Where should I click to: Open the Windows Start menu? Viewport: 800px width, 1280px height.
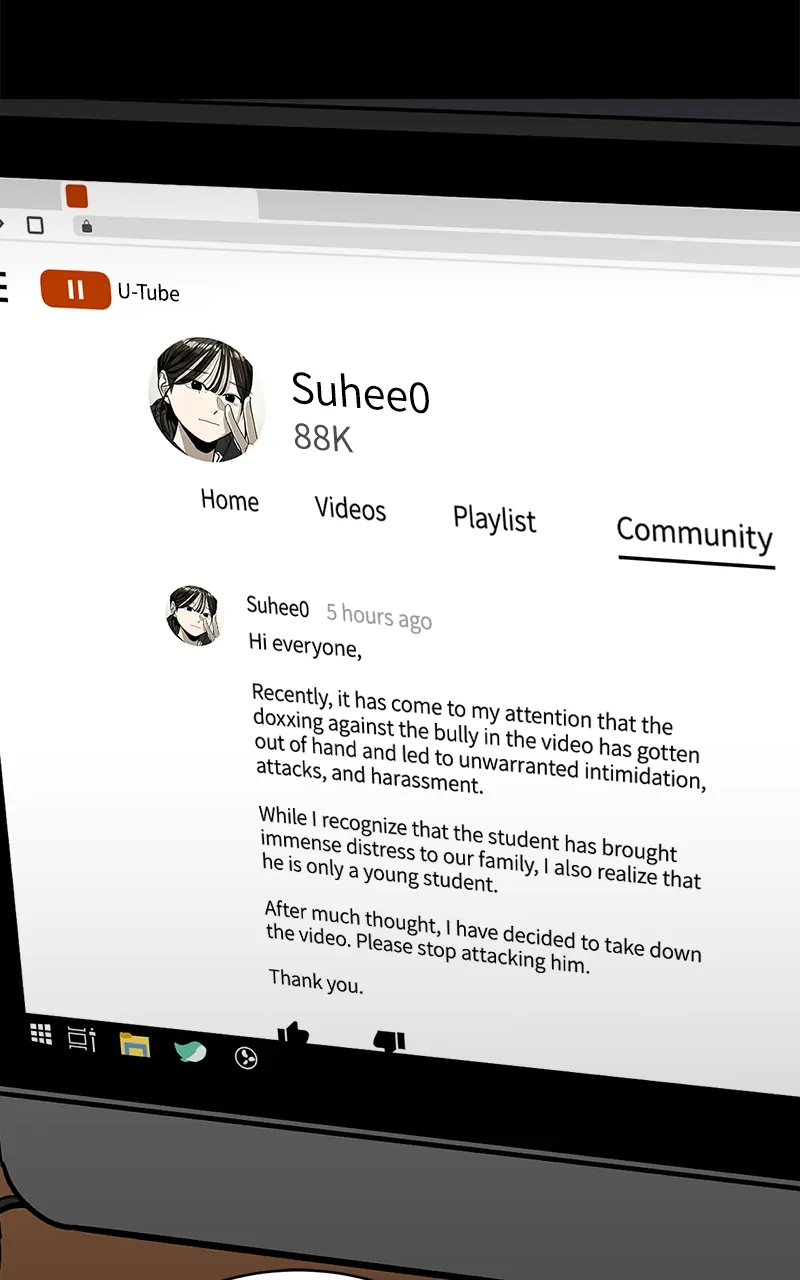(41, 1034)
